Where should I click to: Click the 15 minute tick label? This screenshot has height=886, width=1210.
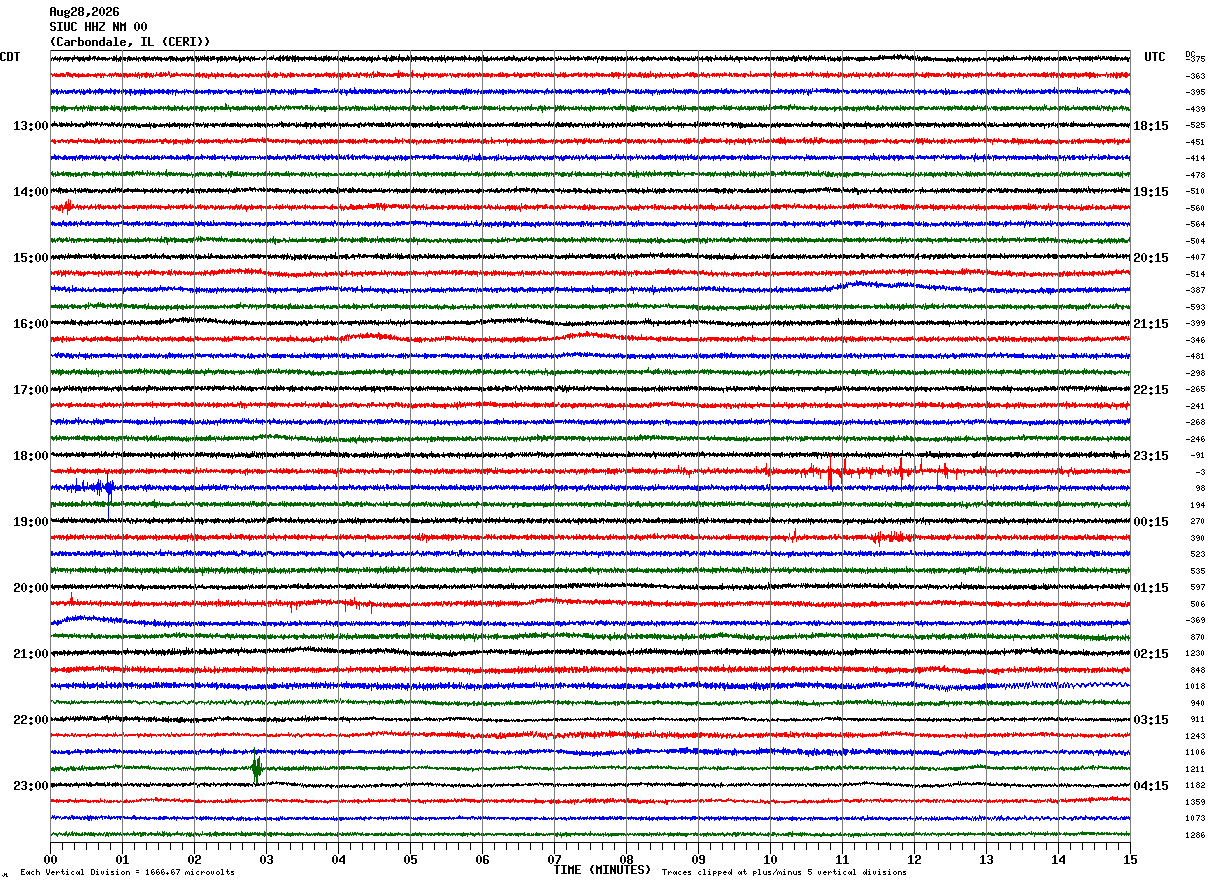pyautogui.click(x=1130, y=859)
